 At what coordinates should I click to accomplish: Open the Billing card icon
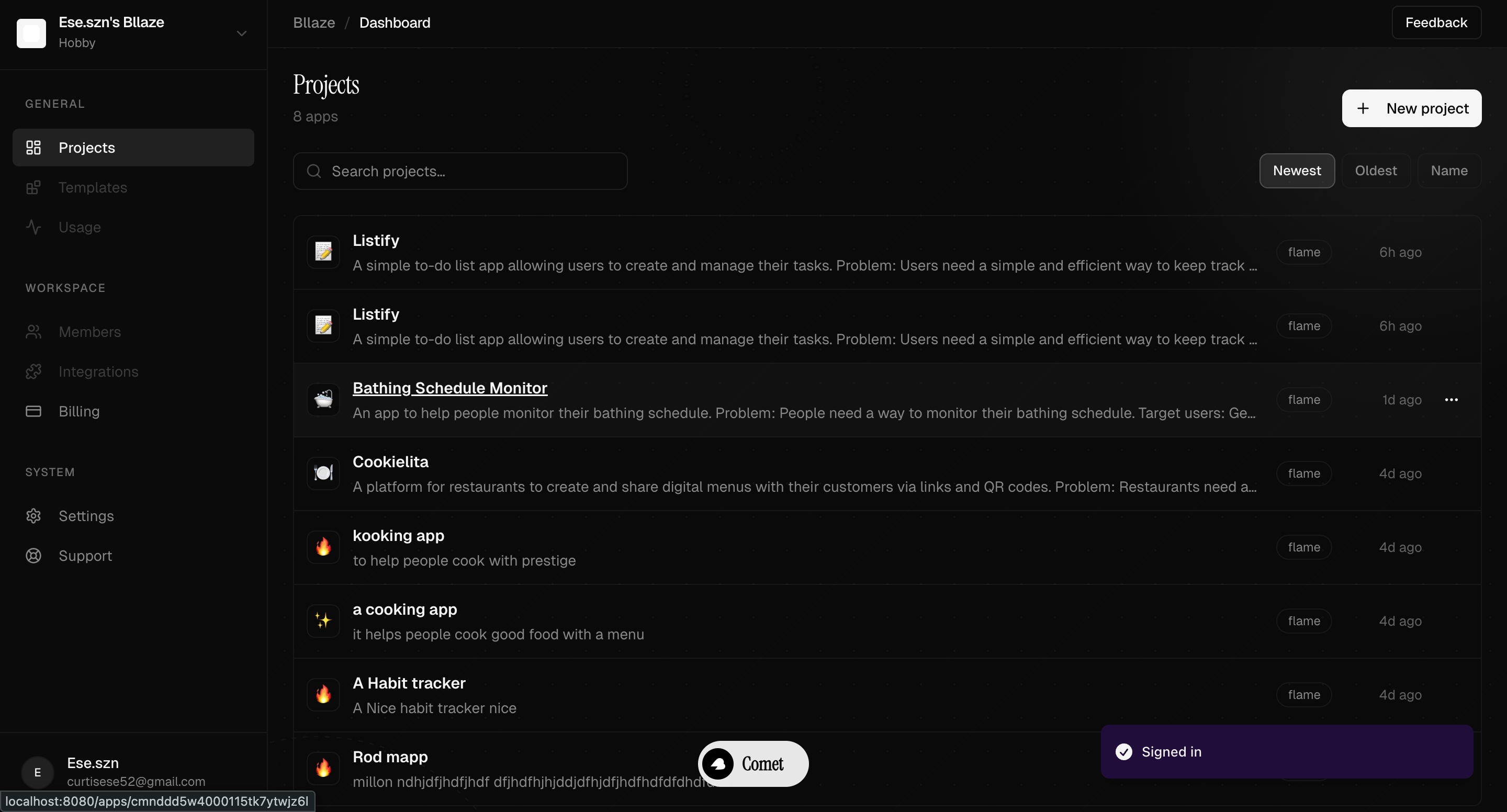click(x=33, y=411)
